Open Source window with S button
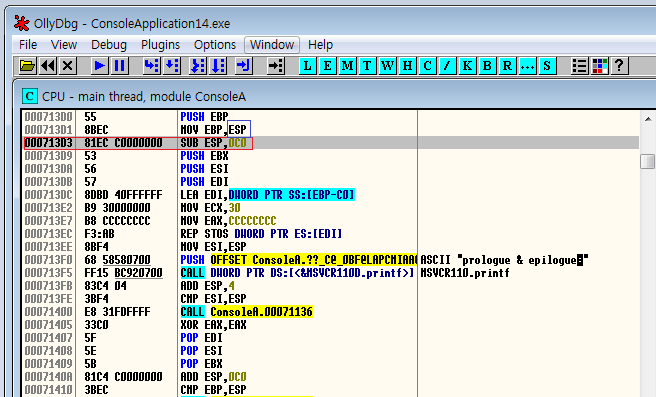Screen dimensions: 656x397 coord(547,66)
